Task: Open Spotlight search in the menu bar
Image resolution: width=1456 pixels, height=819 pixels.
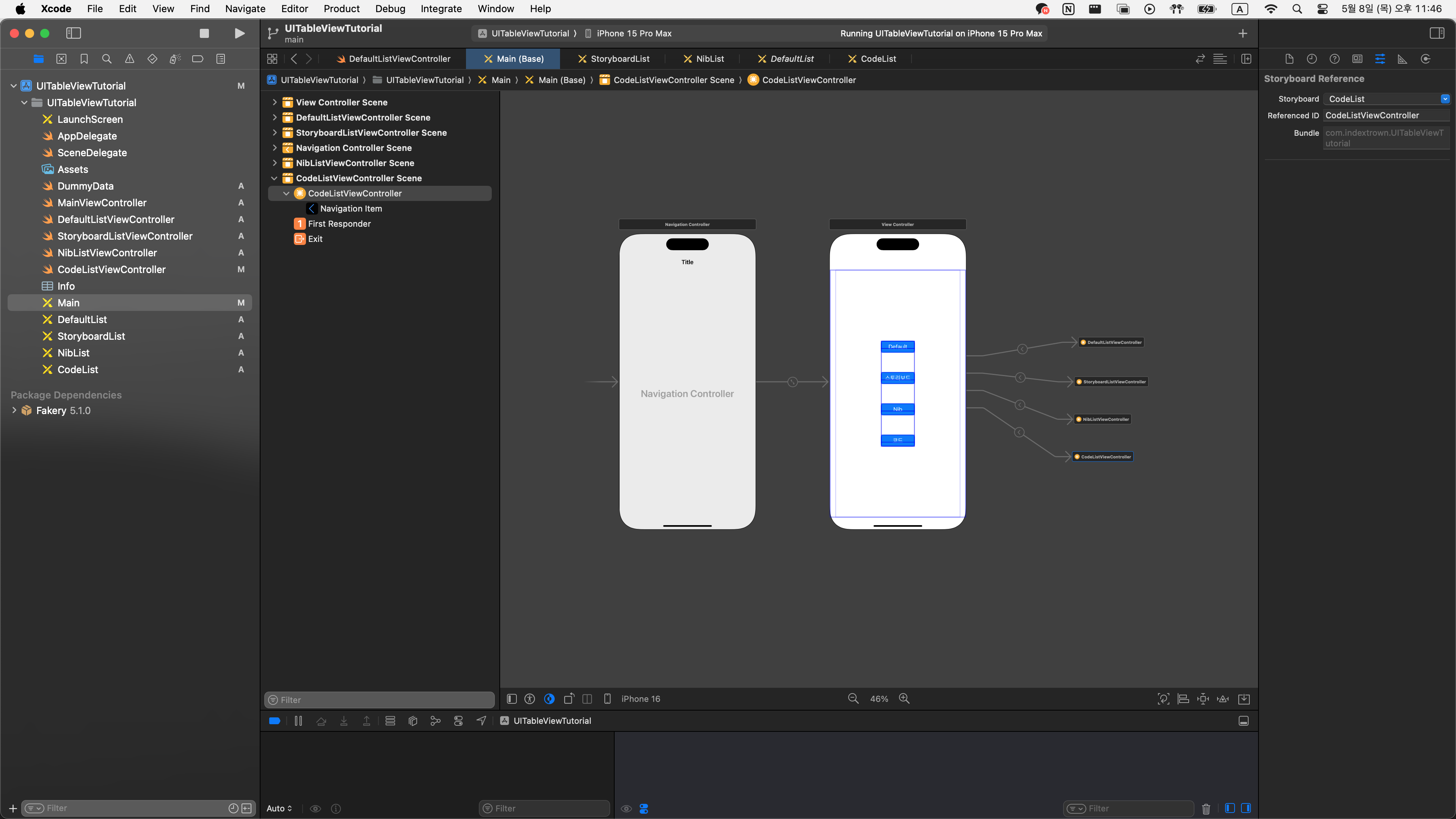Action: click(x=1297, y=8)
